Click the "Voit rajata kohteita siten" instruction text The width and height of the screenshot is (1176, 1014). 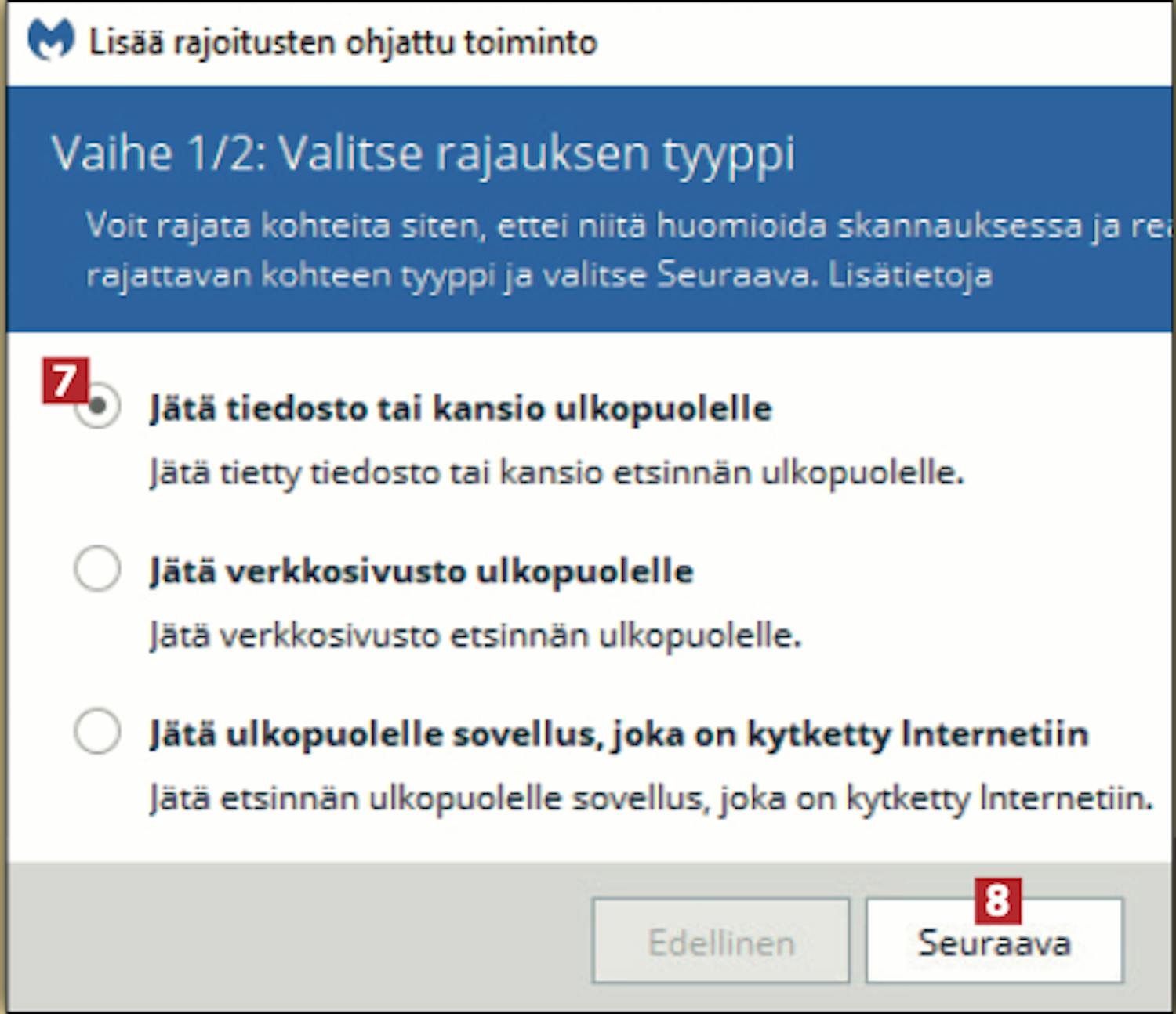(x=629, y=226)
